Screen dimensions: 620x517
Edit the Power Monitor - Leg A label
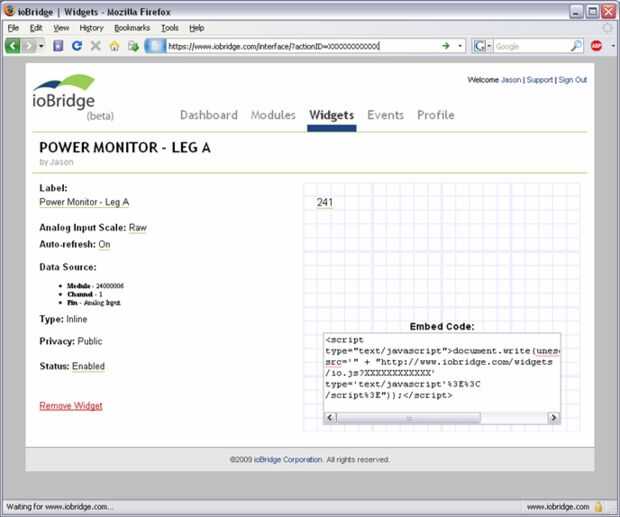84,202
